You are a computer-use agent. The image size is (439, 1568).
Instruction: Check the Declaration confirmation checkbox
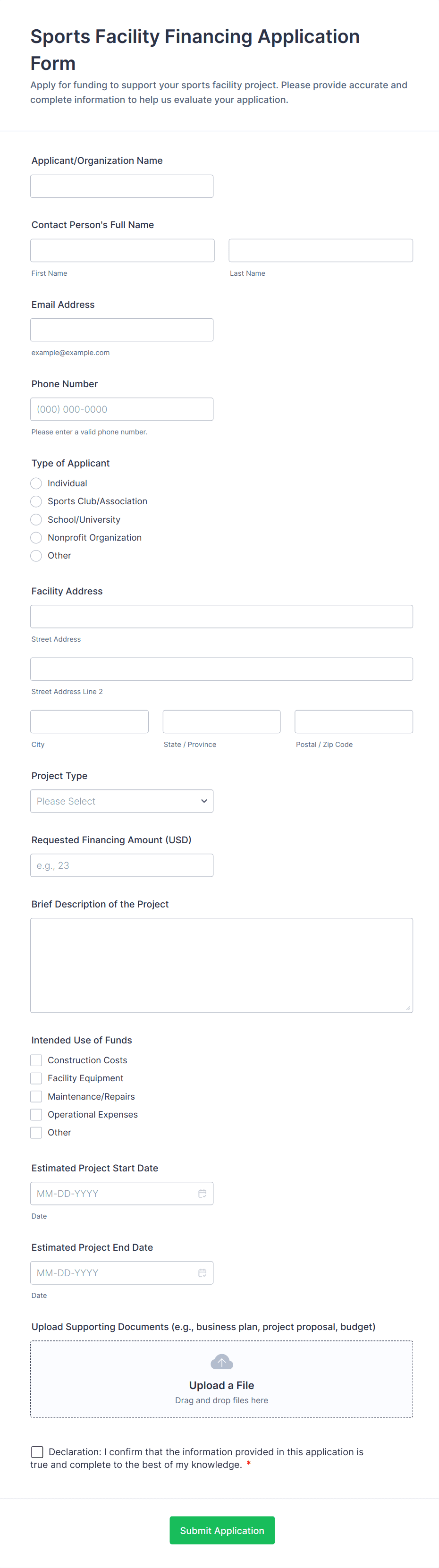[x=37, y=1452]
